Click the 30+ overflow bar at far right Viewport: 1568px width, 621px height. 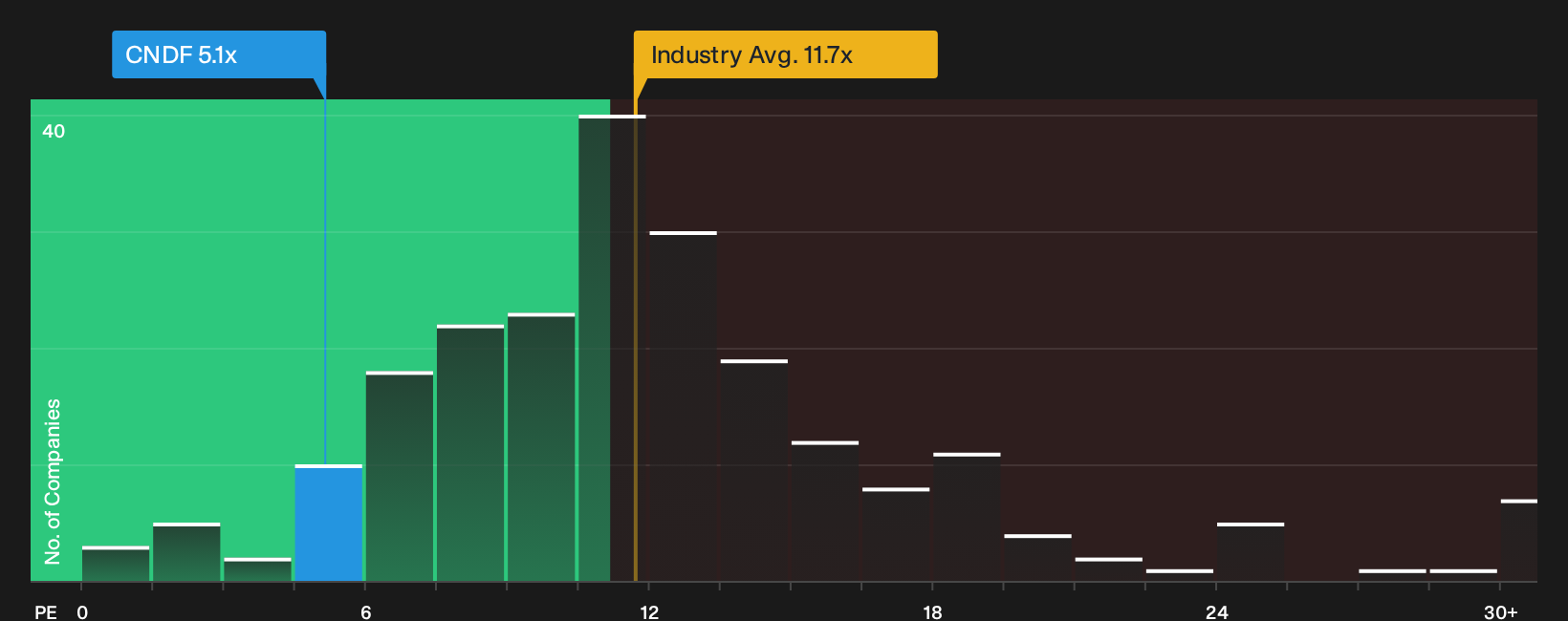pos(1518,541)
